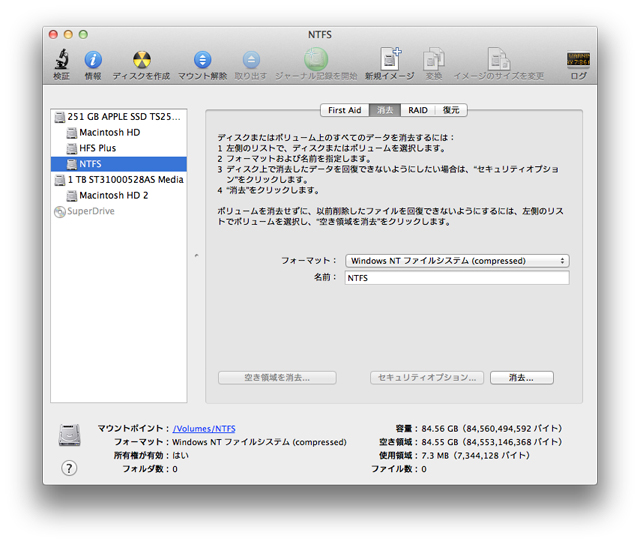The width and height of the screenshot is (640, 544).
Task: Click the NTFS volume icon in the sidebar
Action: pos(72,164)
